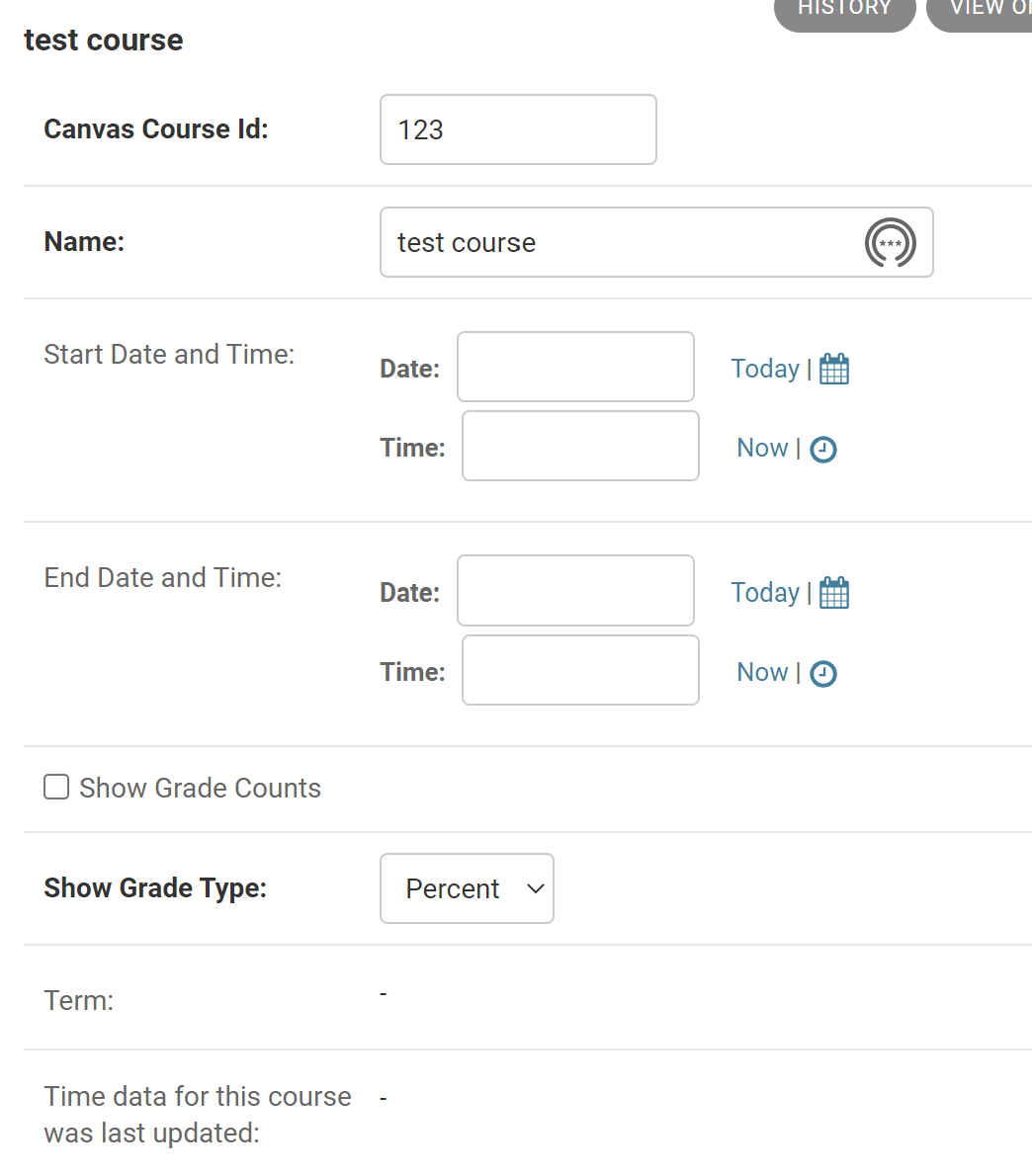This screenshot has width=1032, height=1176.
Task: Click the Start Date input box
Action: click(x=574, y=367)
